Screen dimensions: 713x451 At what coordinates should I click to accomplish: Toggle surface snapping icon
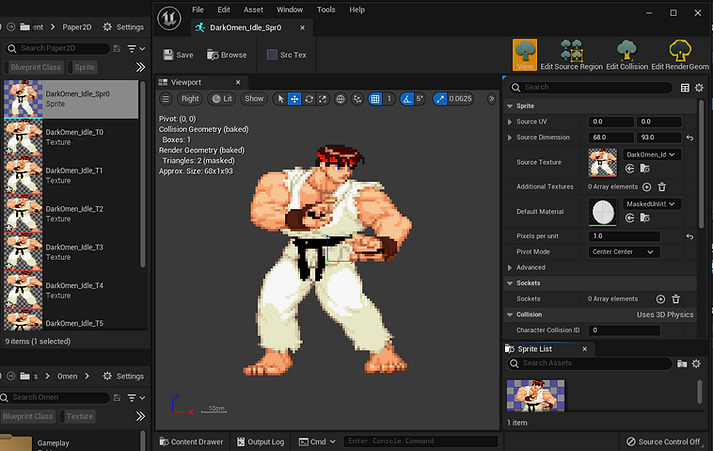coord(357,99)
